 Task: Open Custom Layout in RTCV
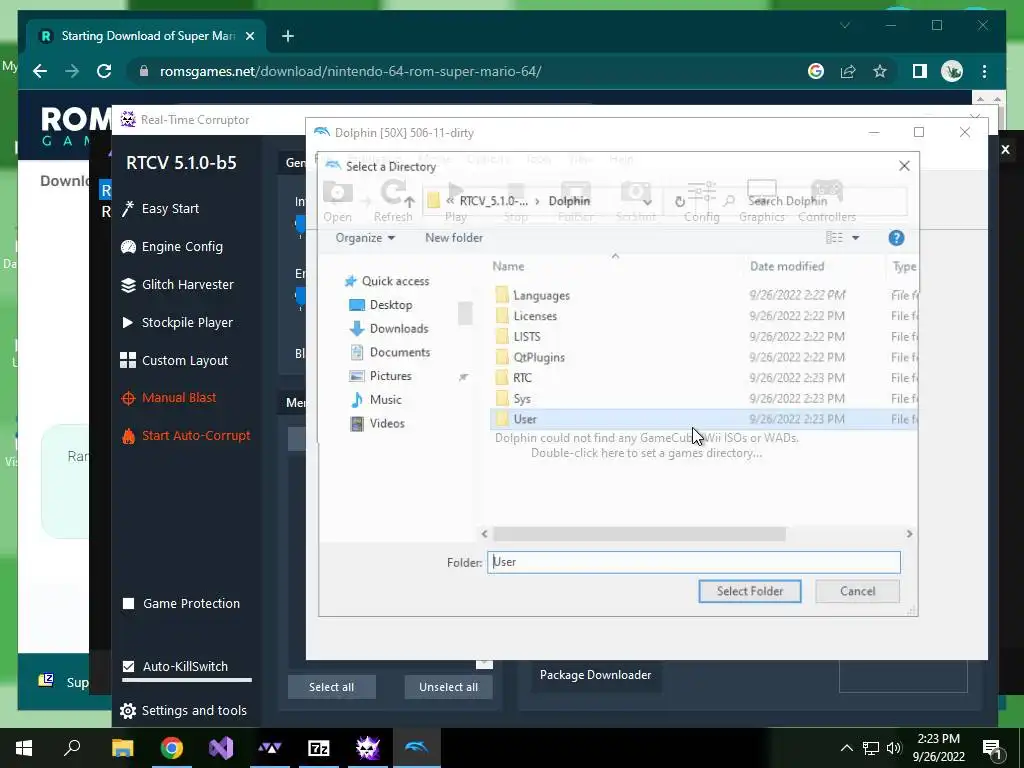pyautogui.click(x=174, y=360)
